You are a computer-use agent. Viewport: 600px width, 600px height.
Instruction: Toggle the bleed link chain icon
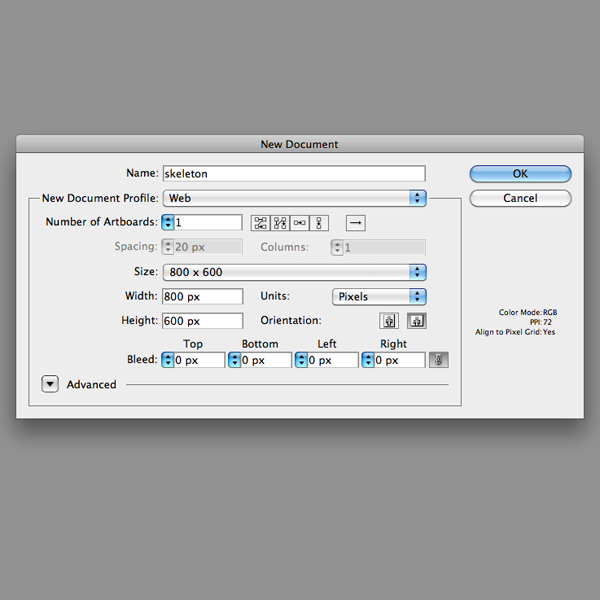click(x=438, y=360)
